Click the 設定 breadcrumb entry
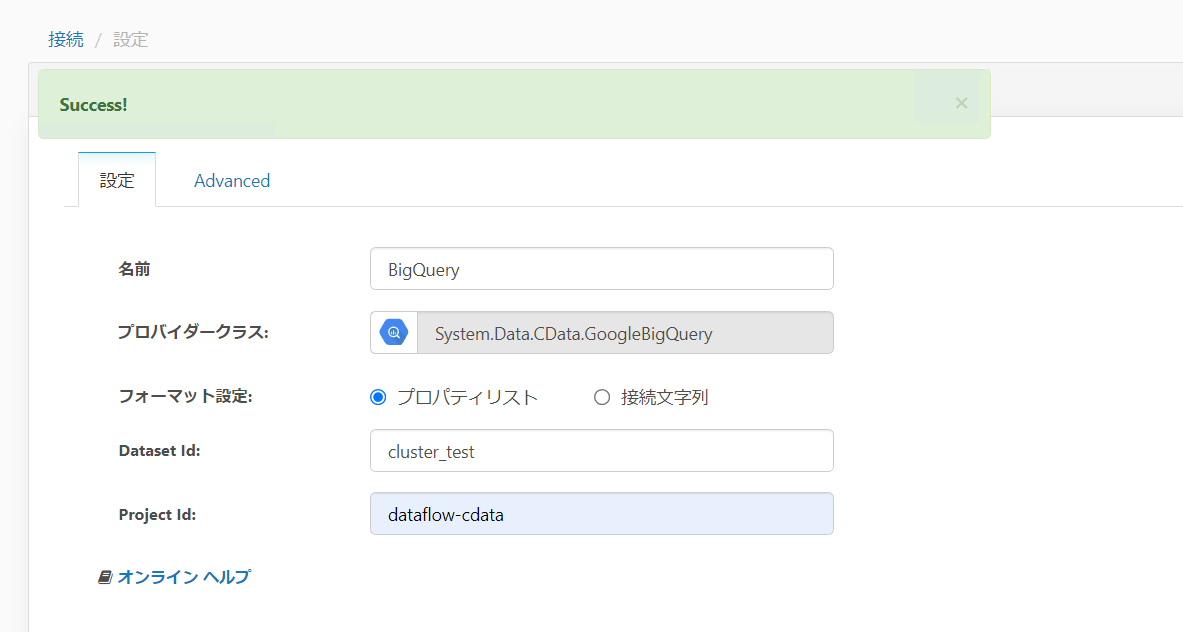This screenshot has width=1183, height=632. click(x=132, y=39)
